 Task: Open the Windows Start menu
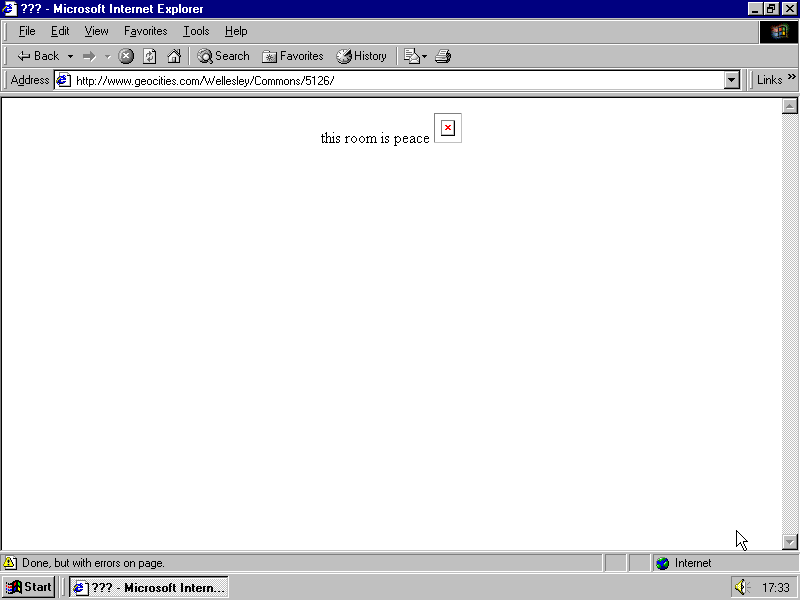click(x=29, y=587)
